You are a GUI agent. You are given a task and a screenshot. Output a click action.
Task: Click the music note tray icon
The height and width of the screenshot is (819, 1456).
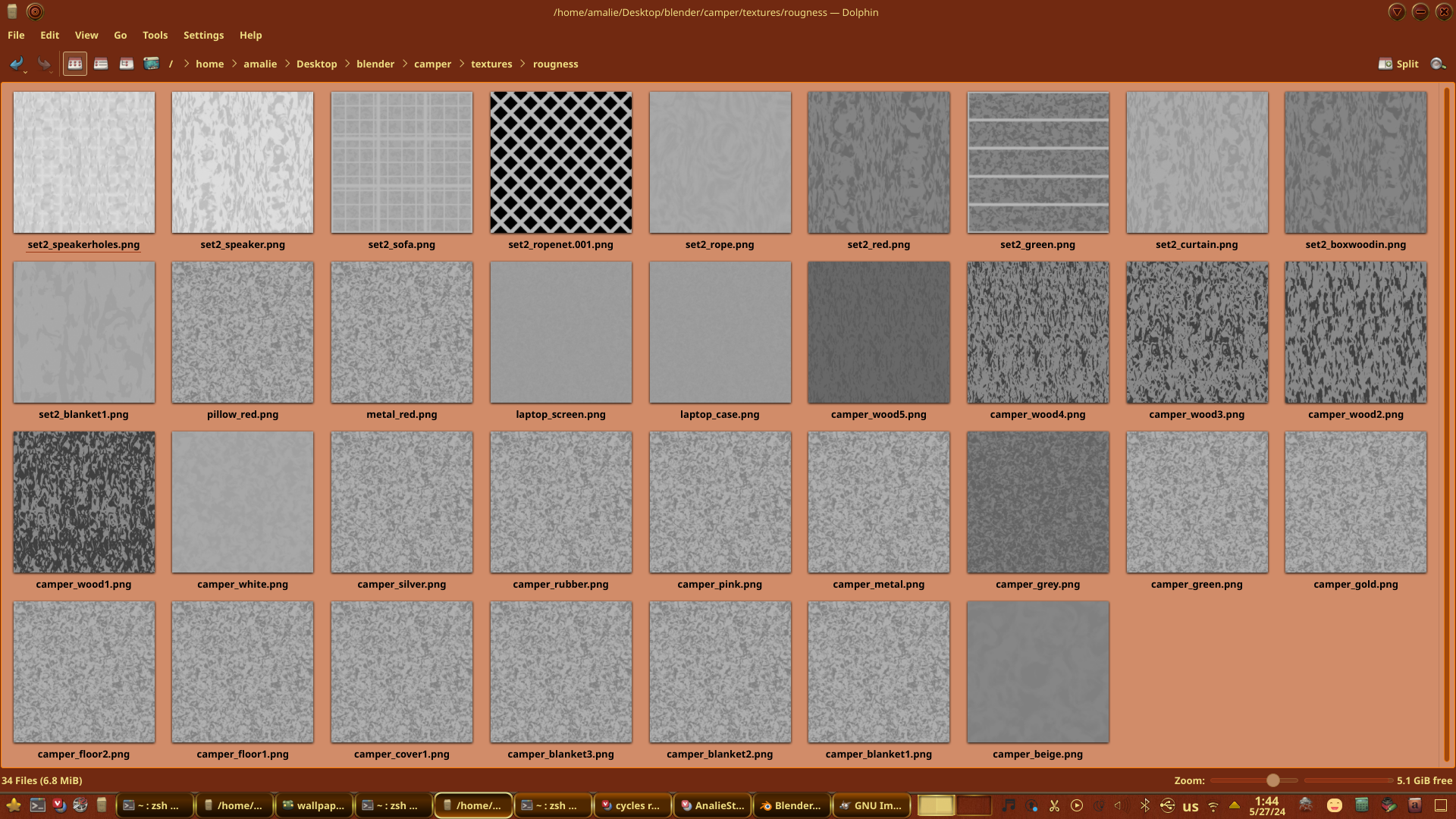tap(1008, 805)
